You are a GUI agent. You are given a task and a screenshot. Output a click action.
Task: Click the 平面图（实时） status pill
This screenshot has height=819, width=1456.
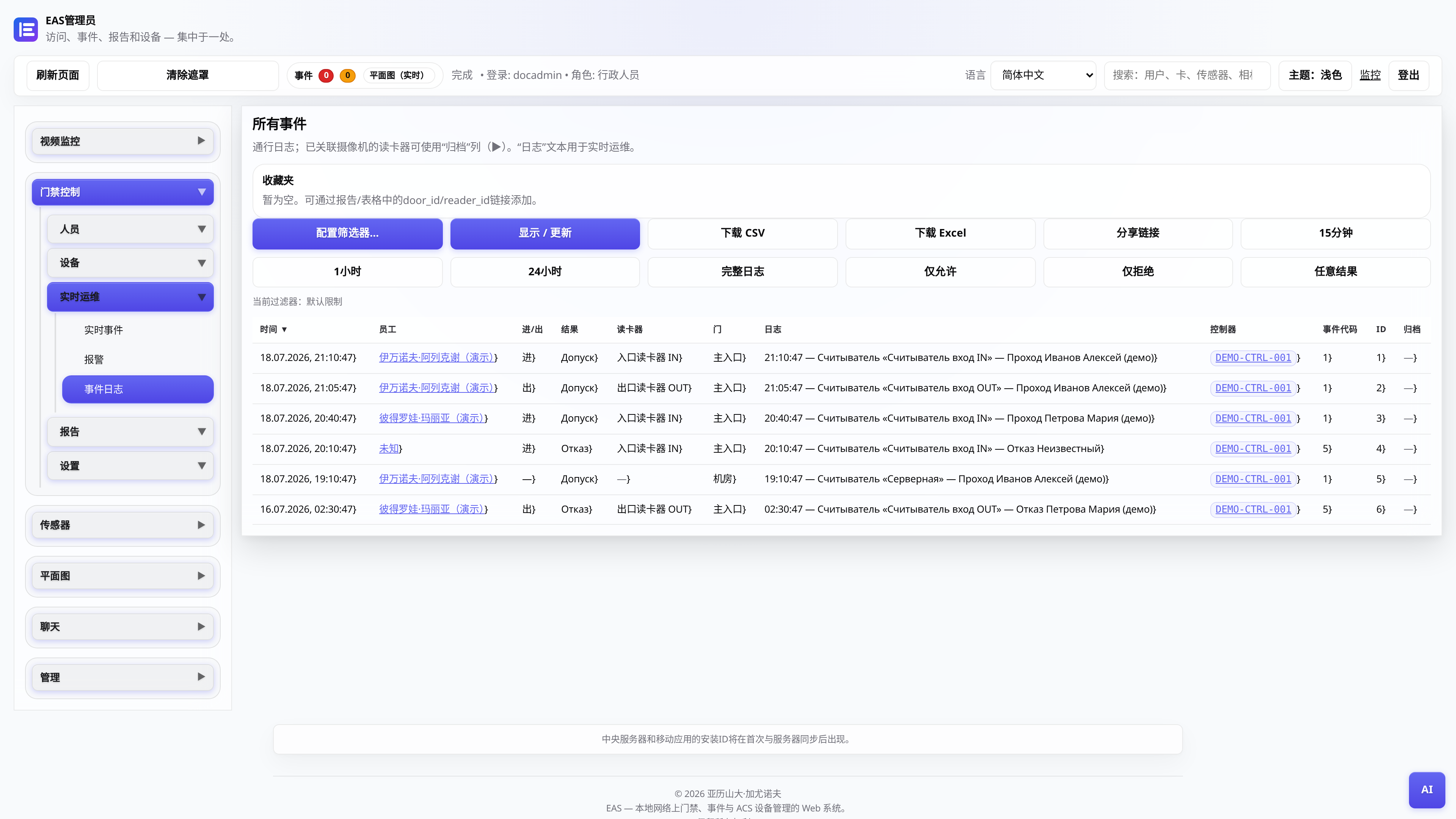[x=397, y=75]
